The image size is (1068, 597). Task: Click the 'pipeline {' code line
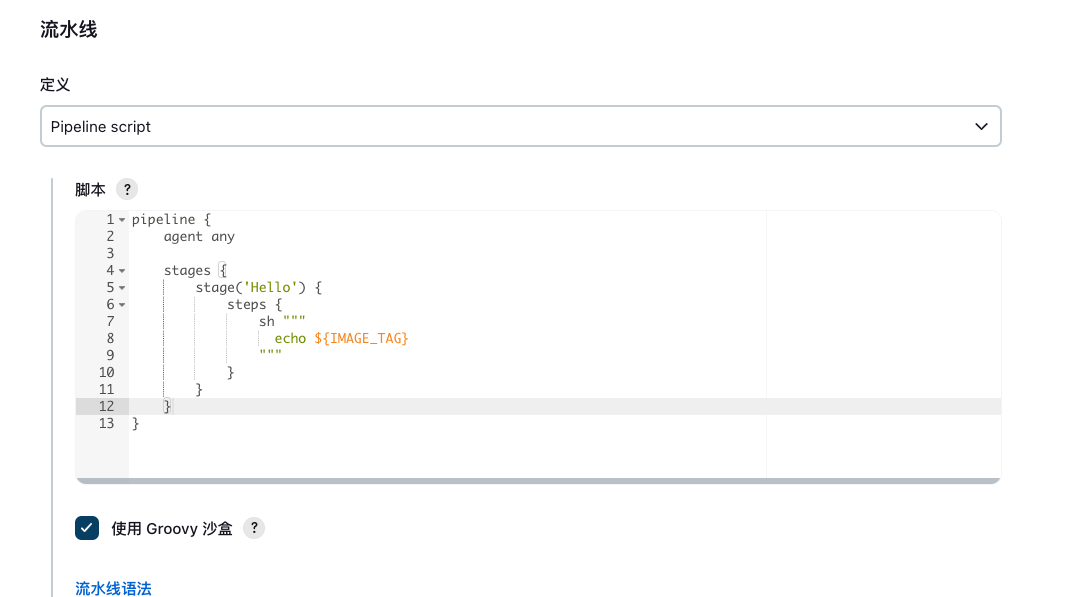pos(172,219)
